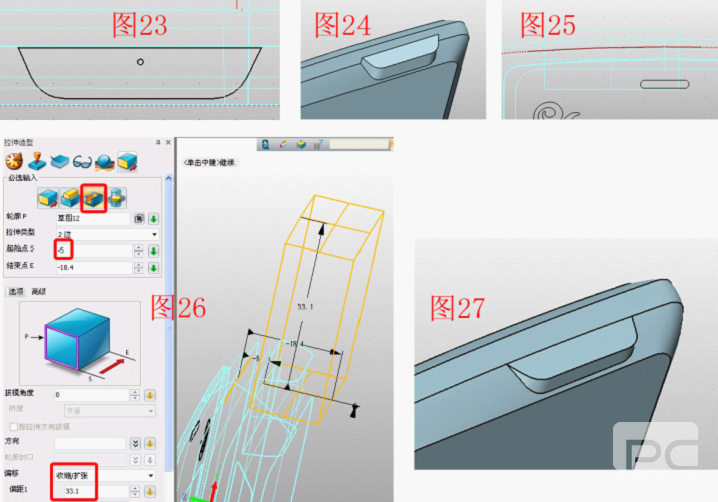Click the eraser icon in viewport toolbar
Image resolution: width=718 pixels, height=502 pixels.
(x=284, y=145)
